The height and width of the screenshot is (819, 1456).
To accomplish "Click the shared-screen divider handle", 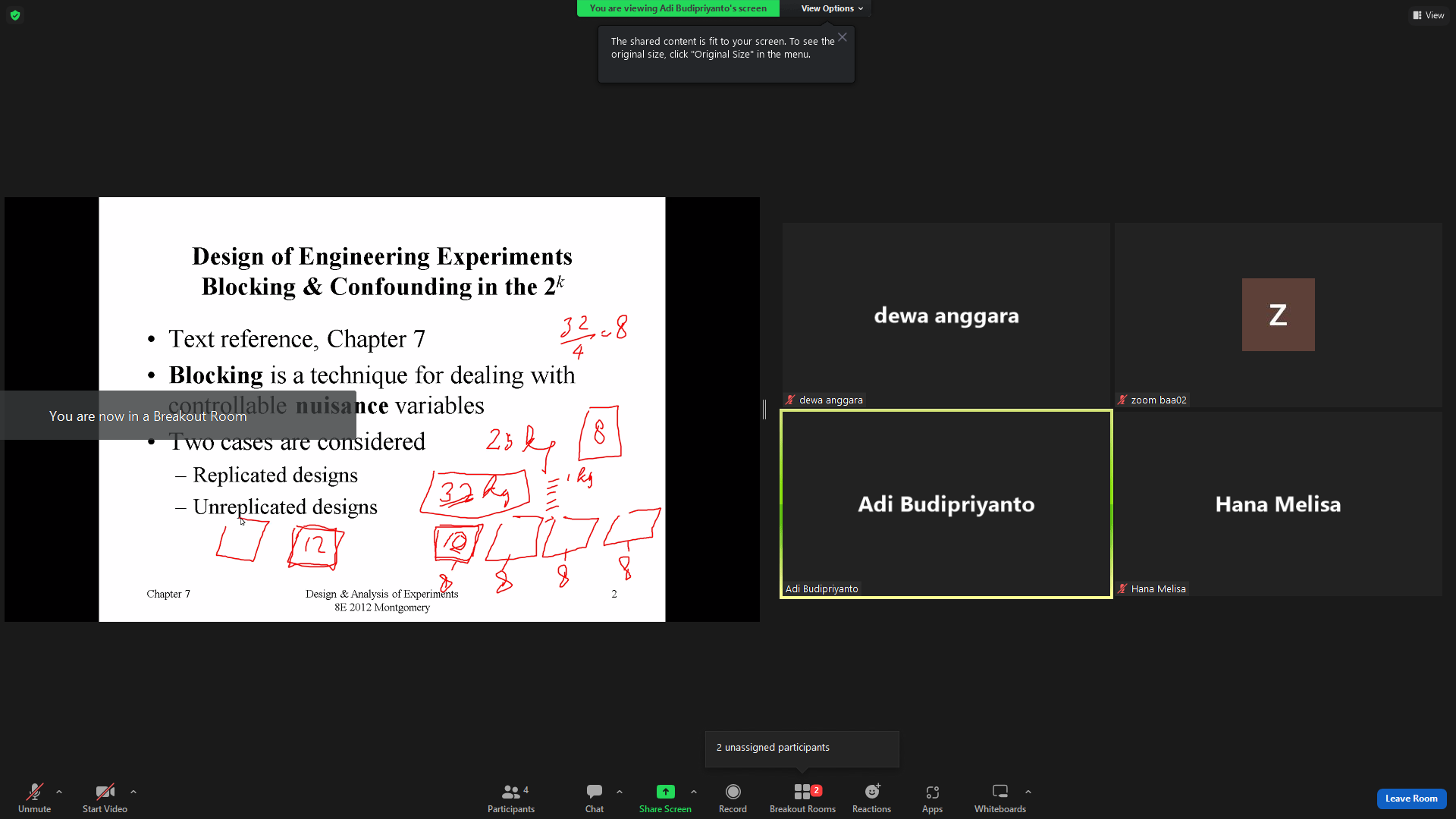I will (764, 409).
